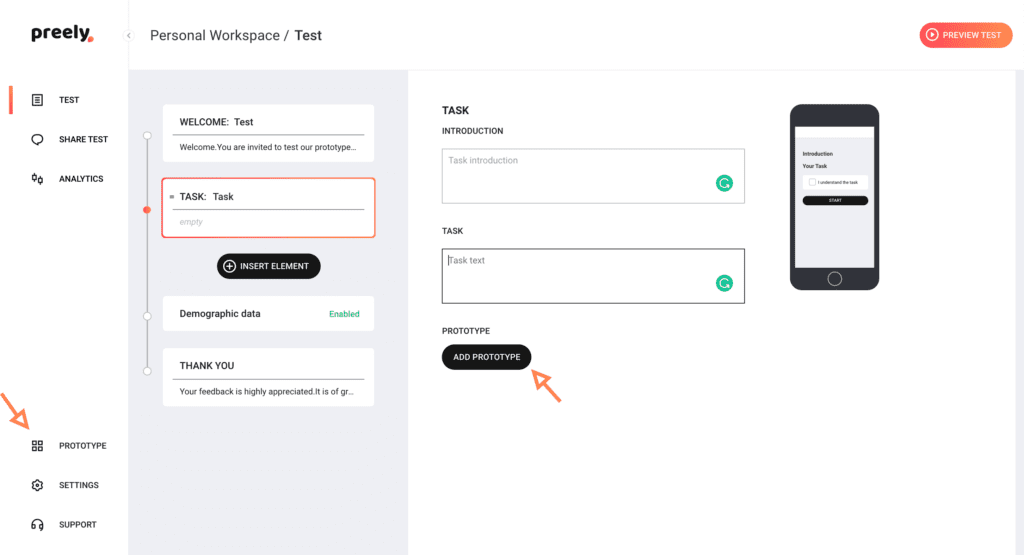The width and height of the screenshot is (1024, 555).
Task: Click the Insert Element button
Action: pyautogui.click(x=268, y=266)
